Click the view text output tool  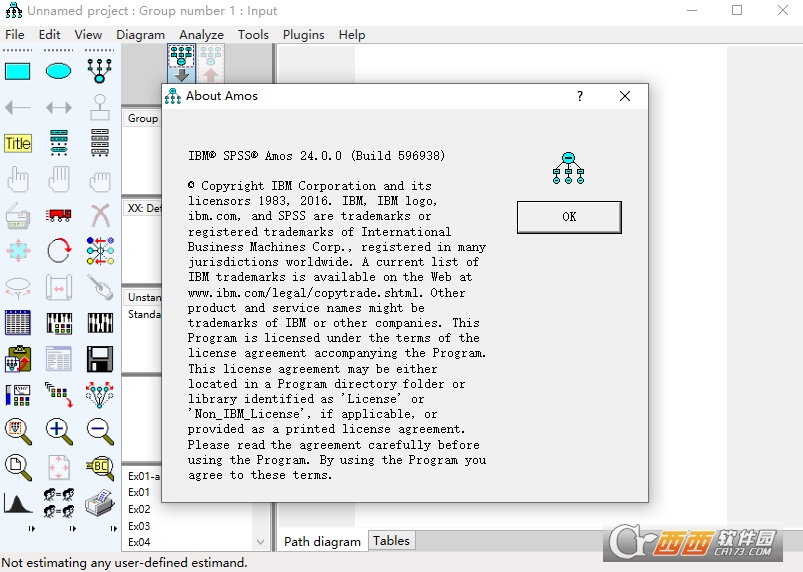pos(58,358)
